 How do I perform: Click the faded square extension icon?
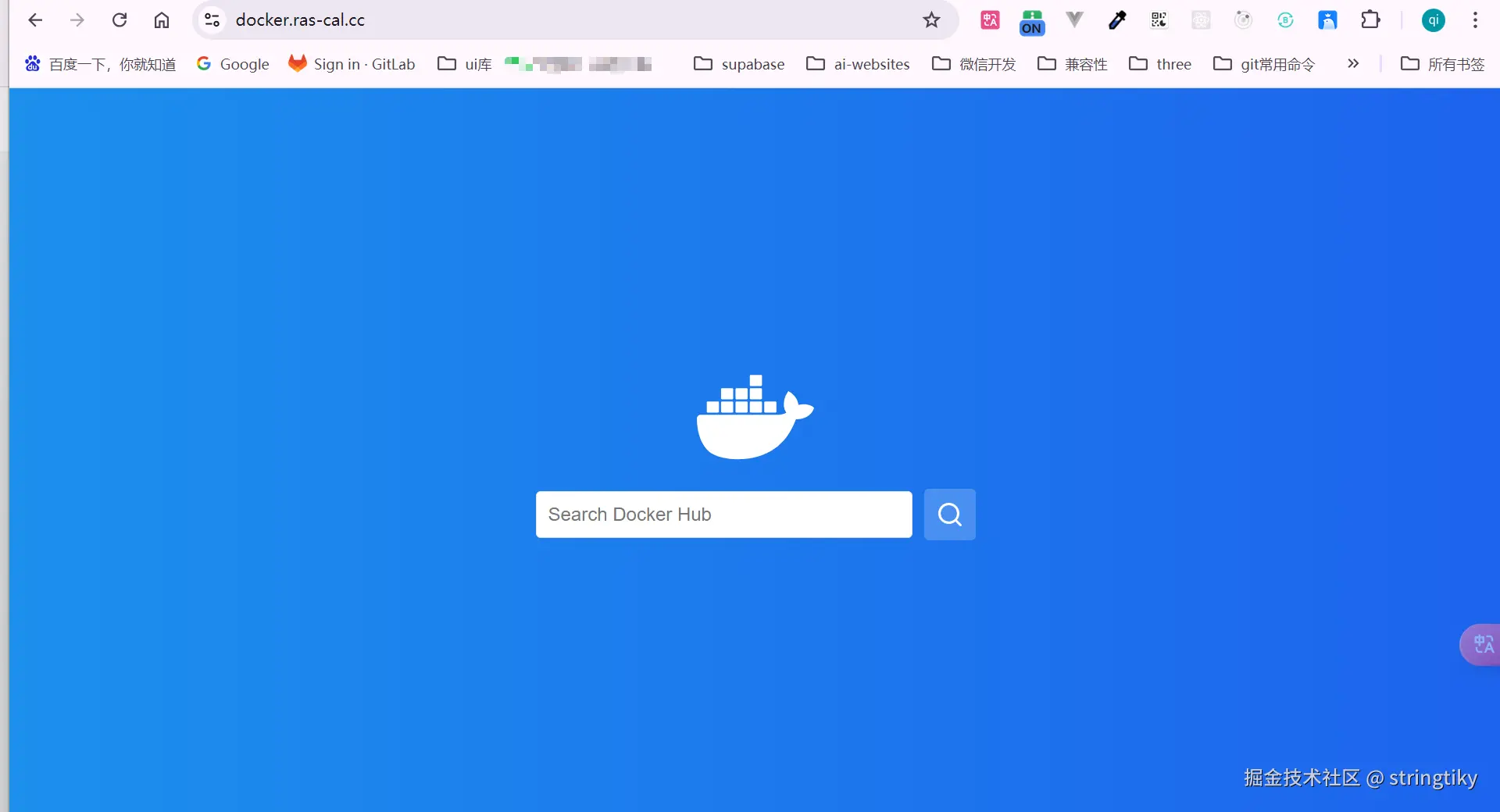pos(1202,20)
